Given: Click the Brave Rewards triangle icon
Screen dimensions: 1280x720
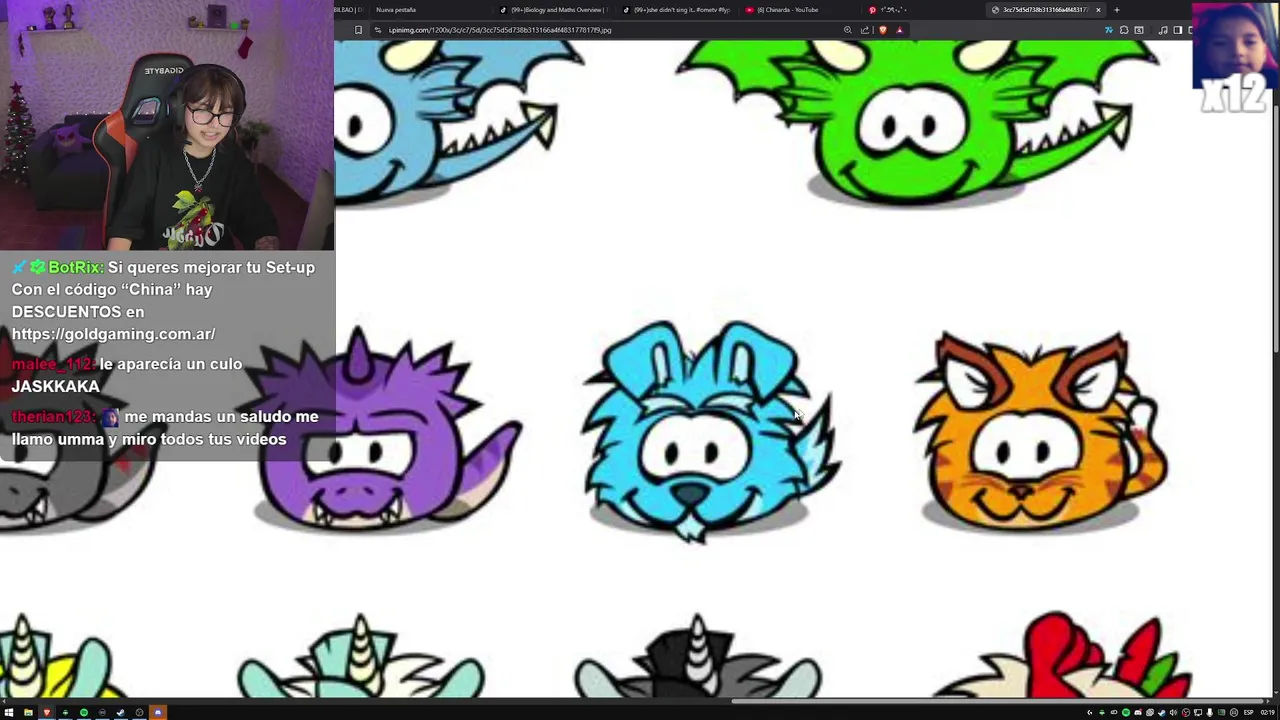Looking at the screenshot, I should (899, 30).
